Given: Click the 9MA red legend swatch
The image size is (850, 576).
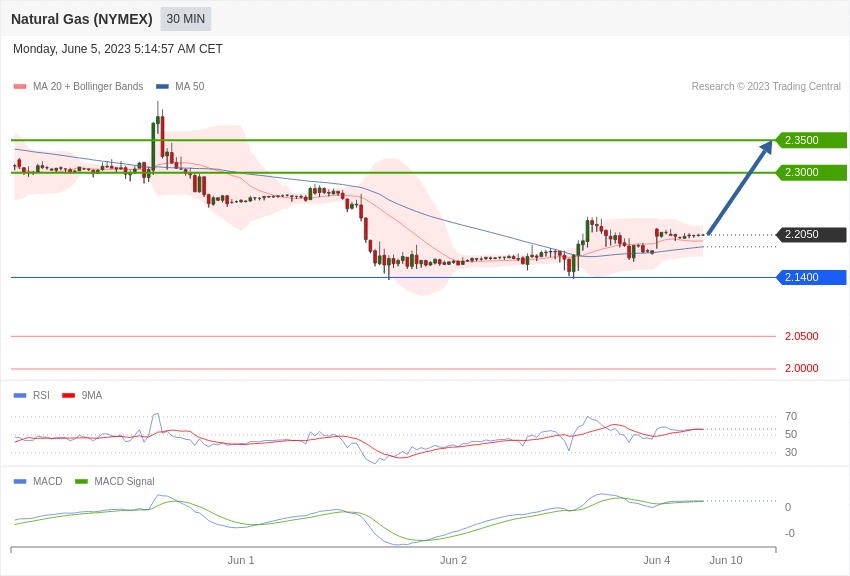Looking at the screenshot, I should (68, 396).
